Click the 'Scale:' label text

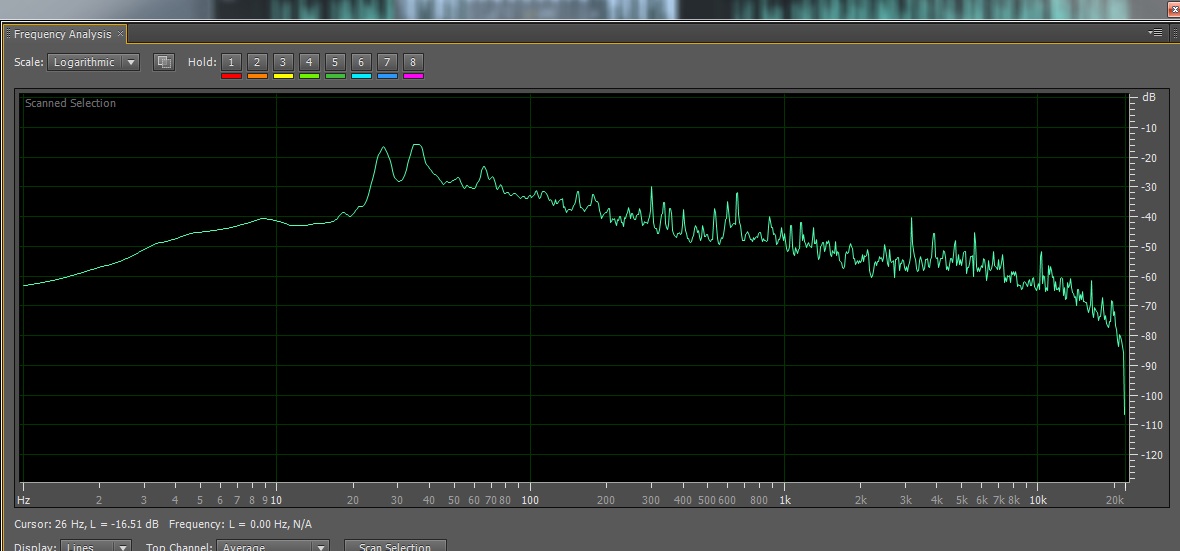point(29,62)
